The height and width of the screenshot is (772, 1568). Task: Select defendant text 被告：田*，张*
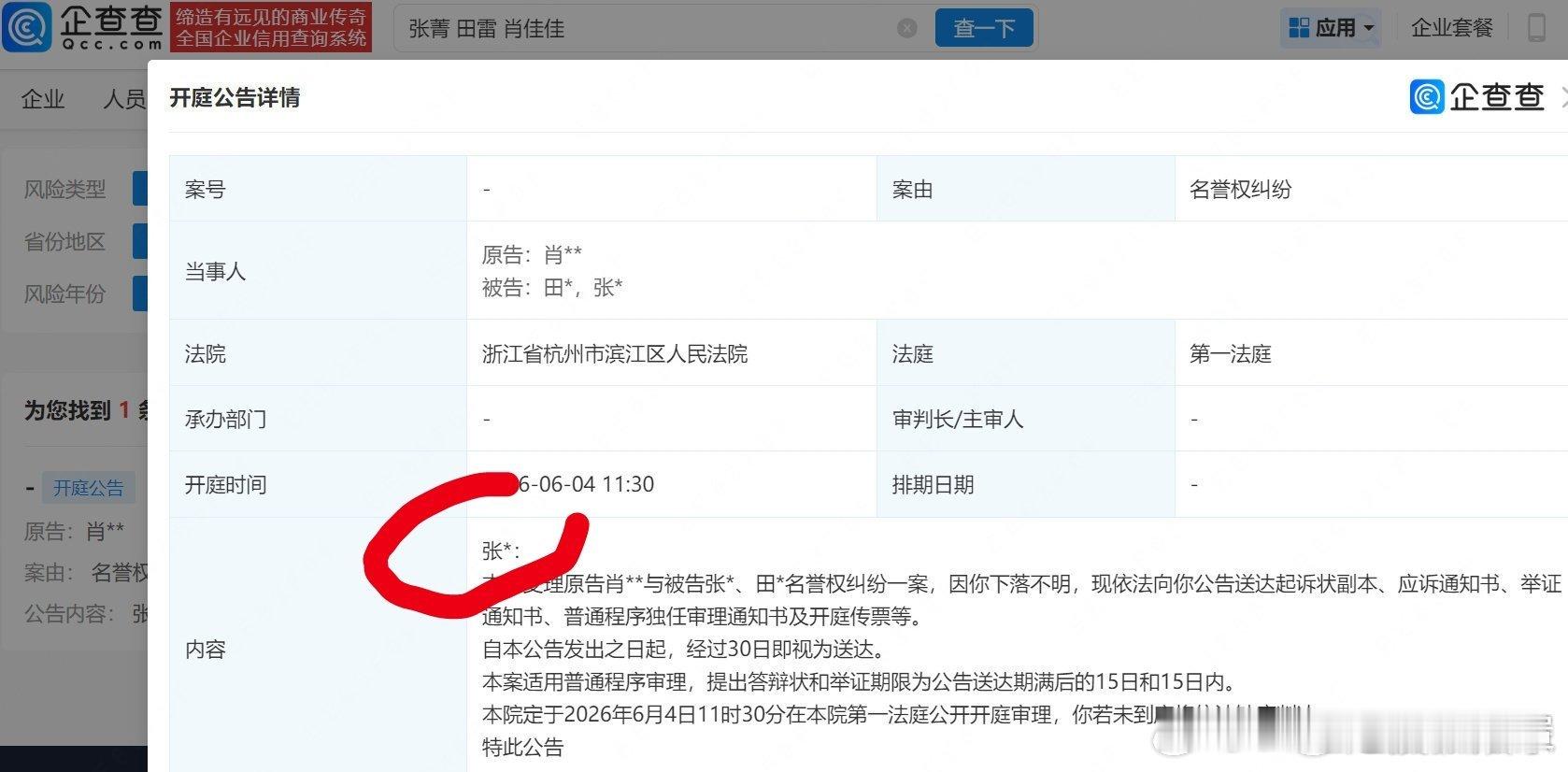point(552,288)
